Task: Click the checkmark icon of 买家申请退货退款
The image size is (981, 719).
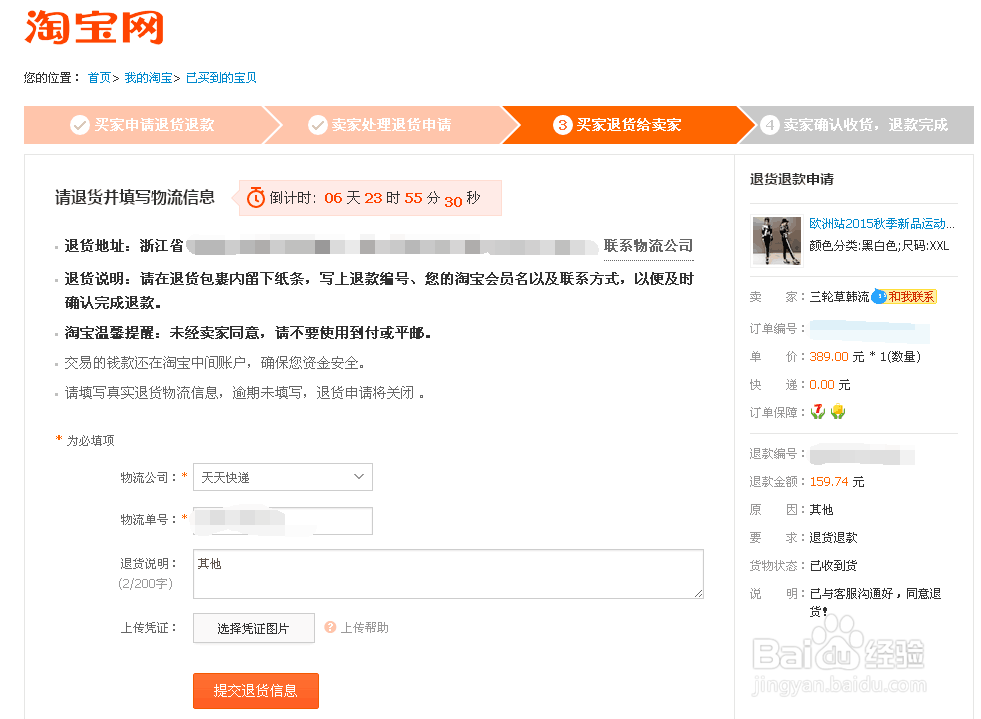Action: point(79,125)
